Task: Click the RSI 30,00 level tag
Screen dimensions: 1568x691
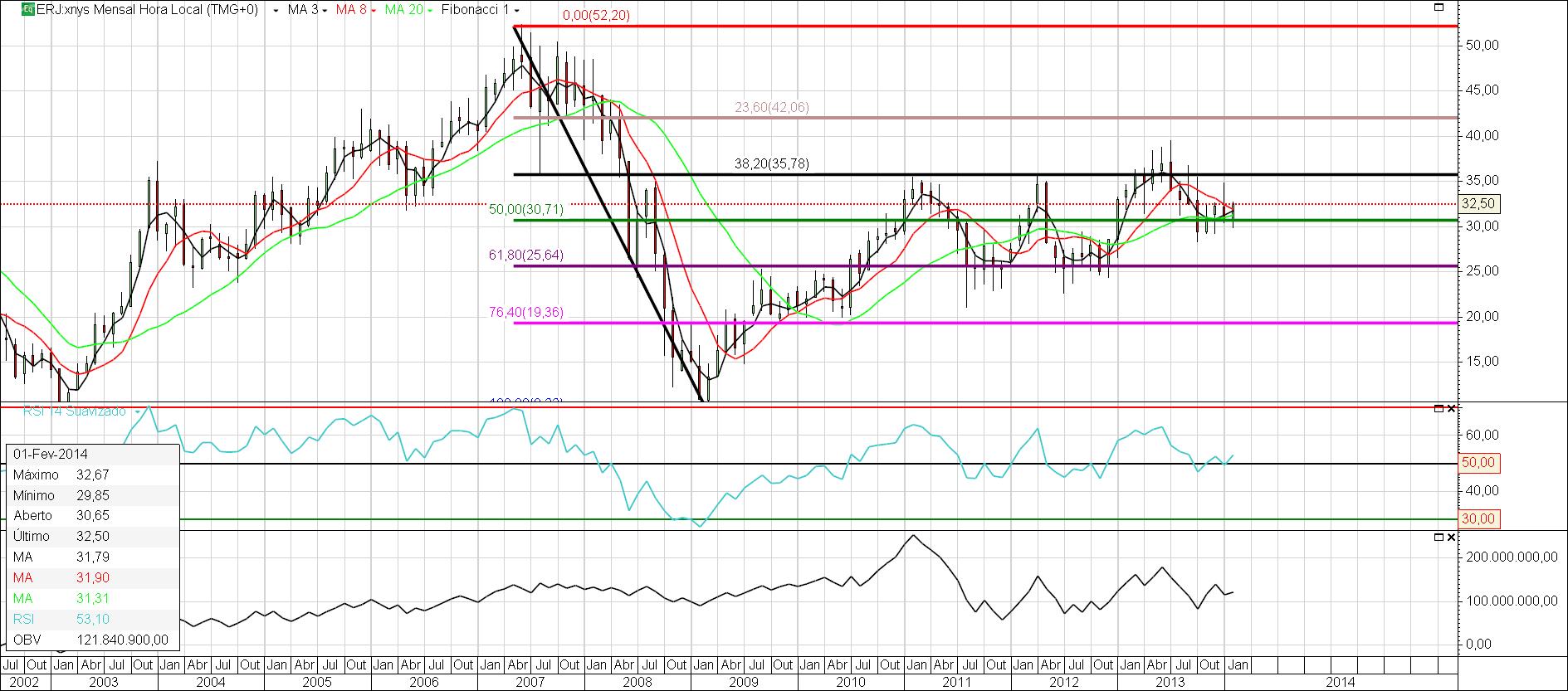Action: [x=1478, y=519]
